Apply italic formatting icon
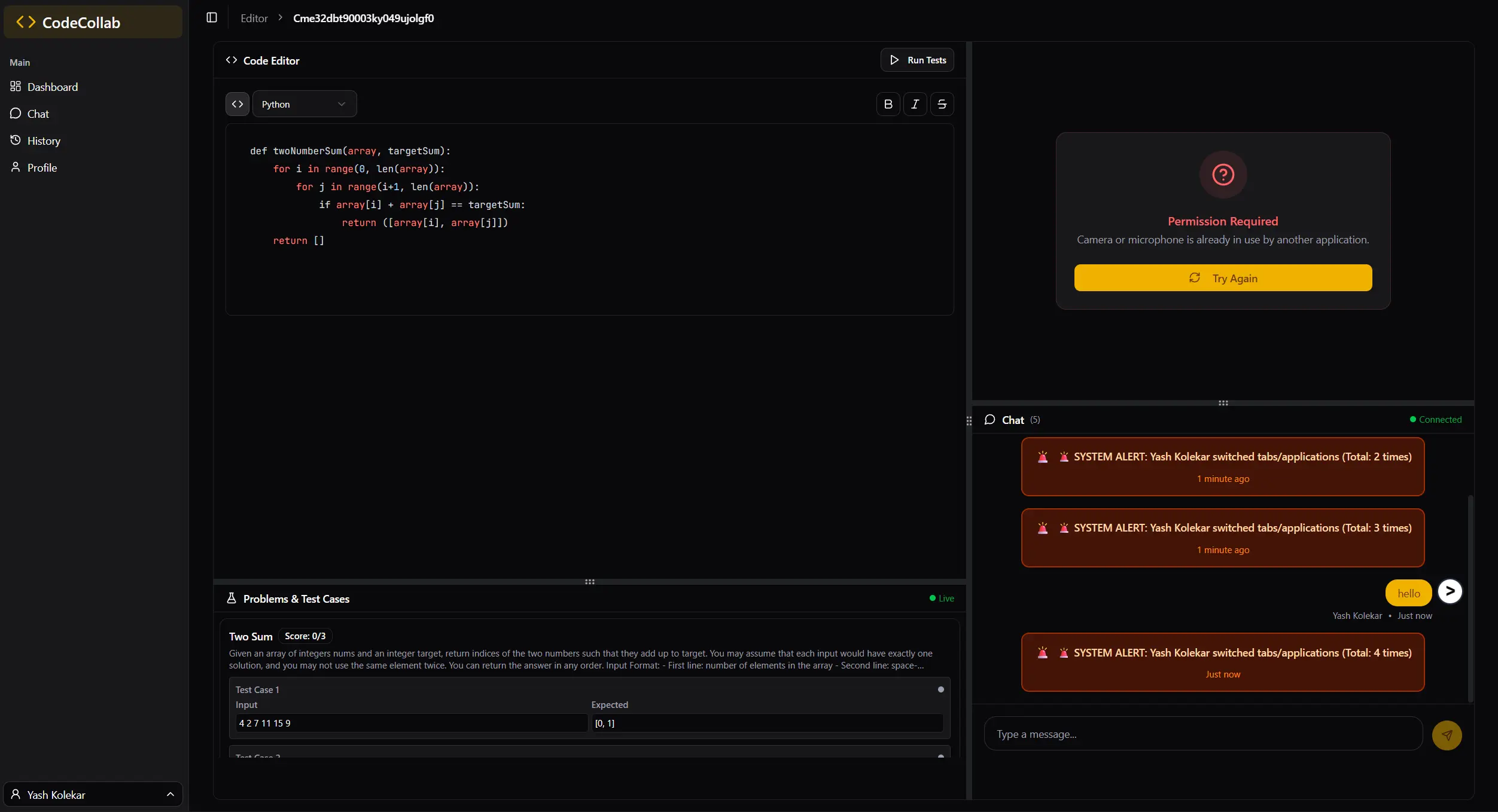Screen dimensions: 1498x812 click(x=915, y=104)
